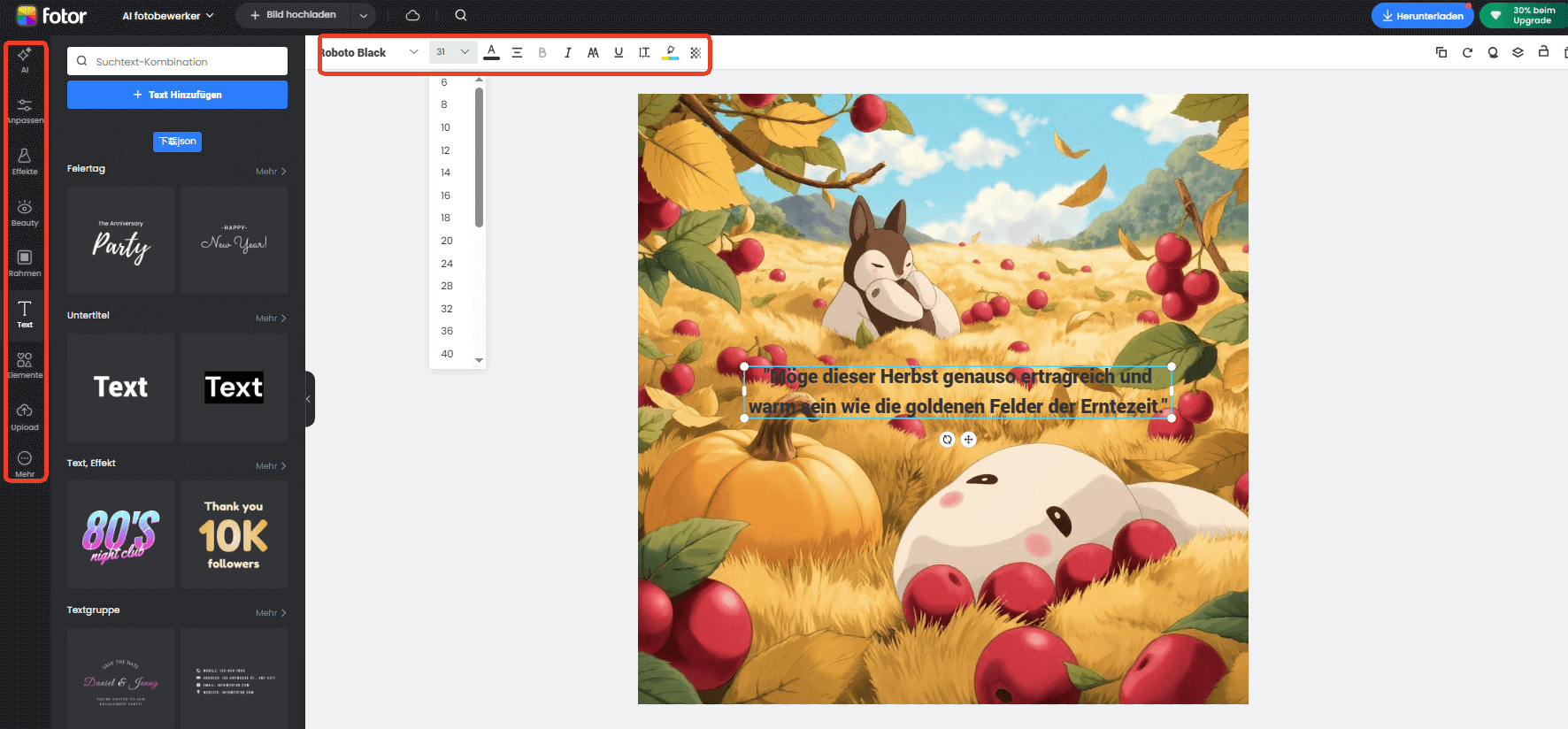This screenshot has width=1568, height=729.
Task: Open the arrow next to Bild hochladen
Action: [x=364, y=16]
